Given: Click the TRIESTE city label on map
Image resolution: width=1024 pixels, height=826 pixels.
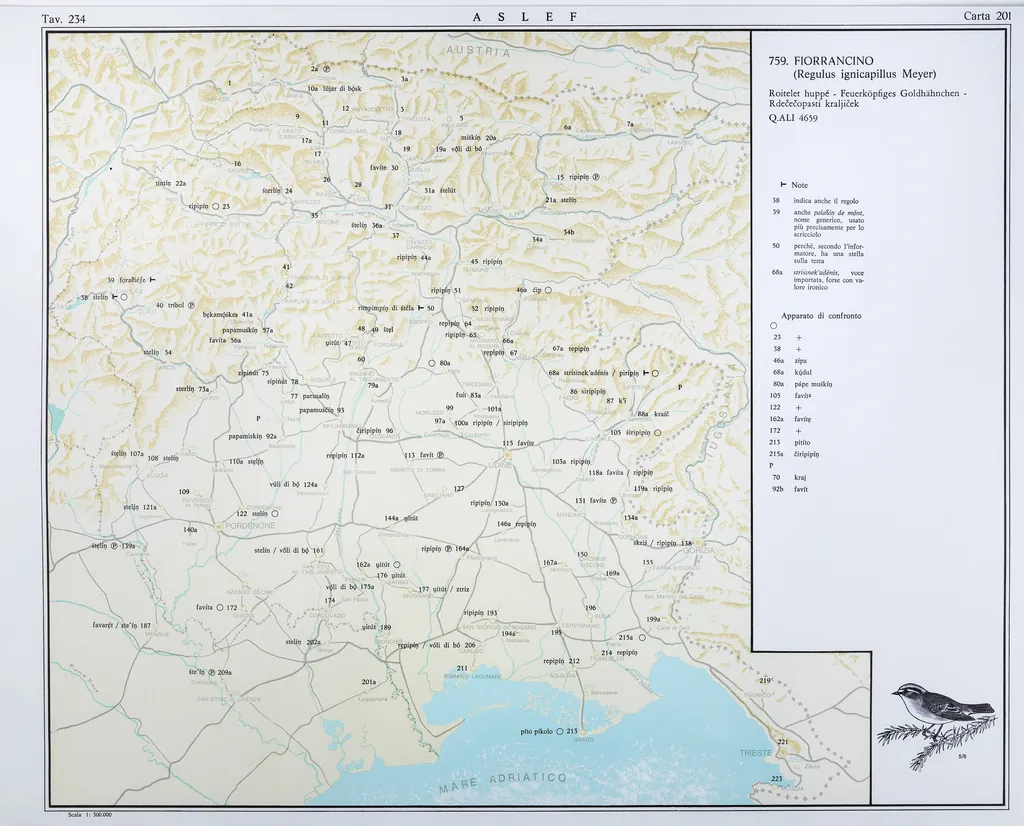Looking at the screenshot, I should (x=756, y=752).
